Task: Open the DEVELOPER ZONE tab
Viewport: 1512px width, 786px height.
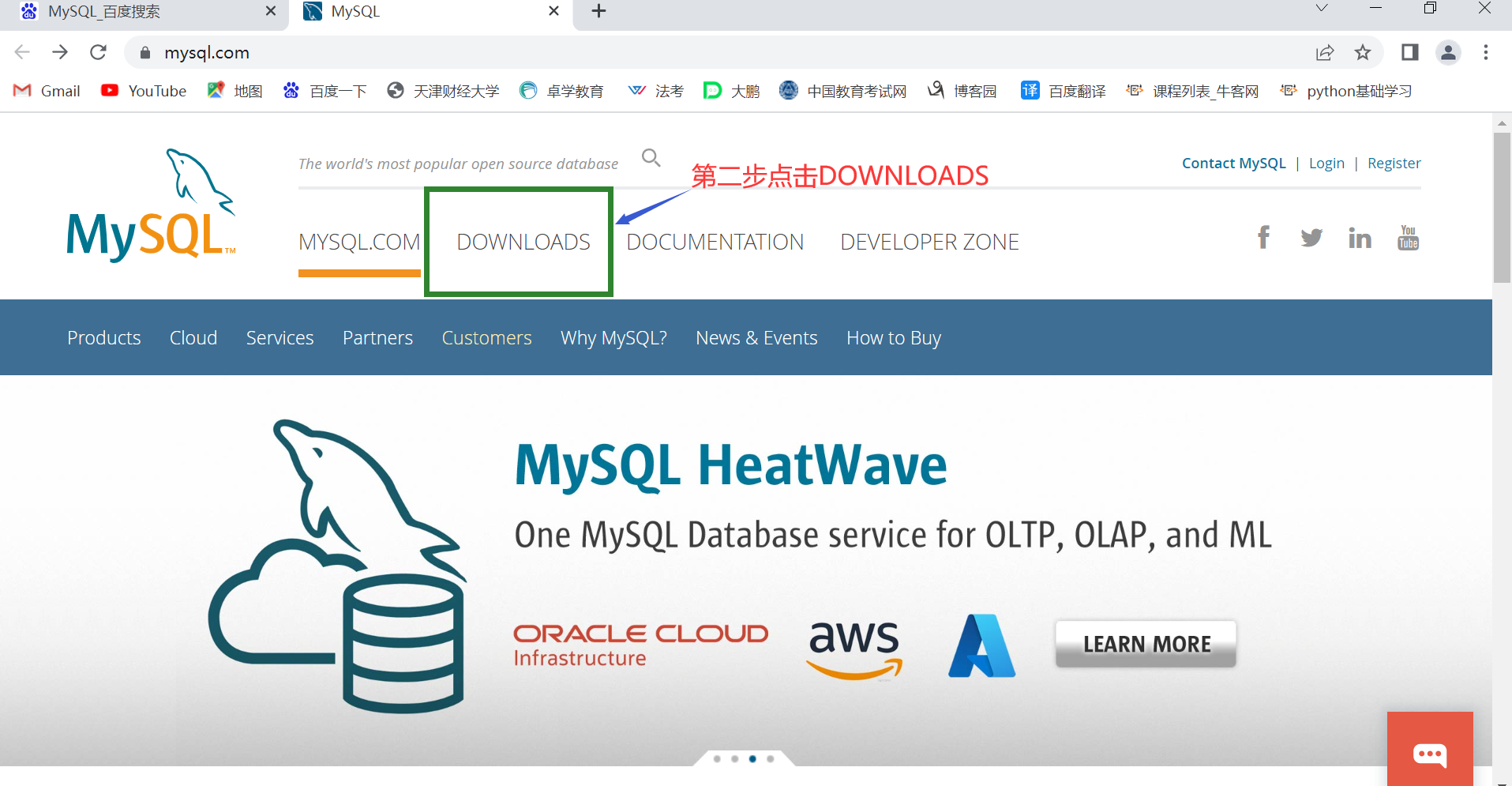Action: 929,242
